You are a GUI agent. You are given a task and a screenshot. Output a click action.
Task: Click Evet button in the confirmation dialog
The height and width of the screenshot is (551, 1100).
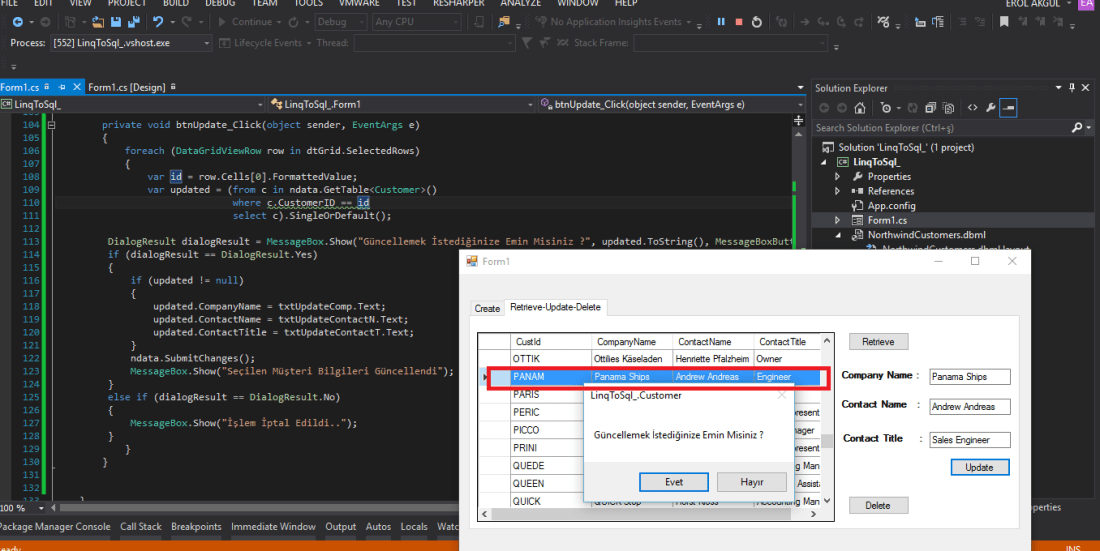pyautogui.click(x=674, y=482)
